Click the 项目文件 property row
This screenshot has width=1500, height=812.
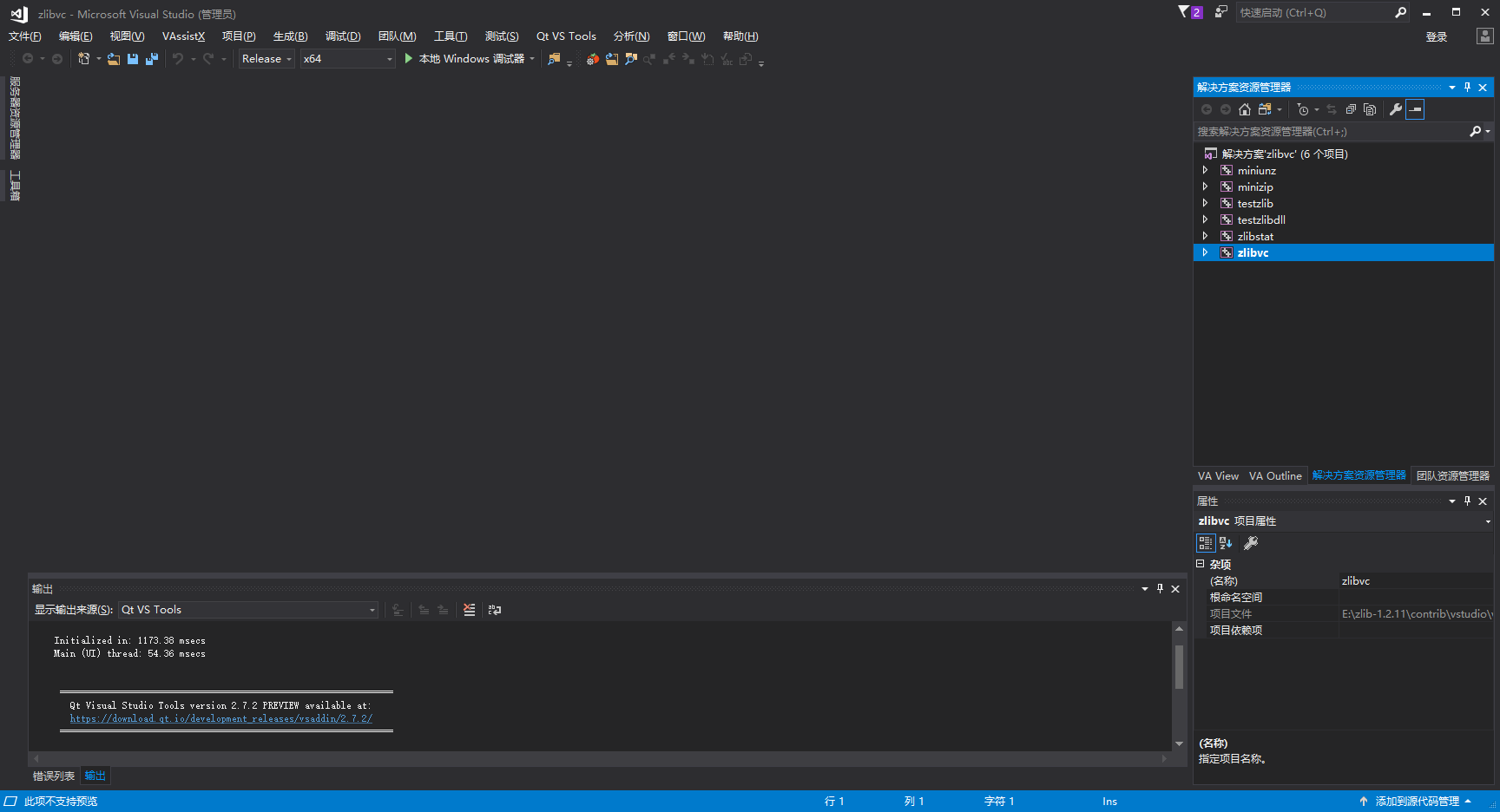coord(1344,614)
